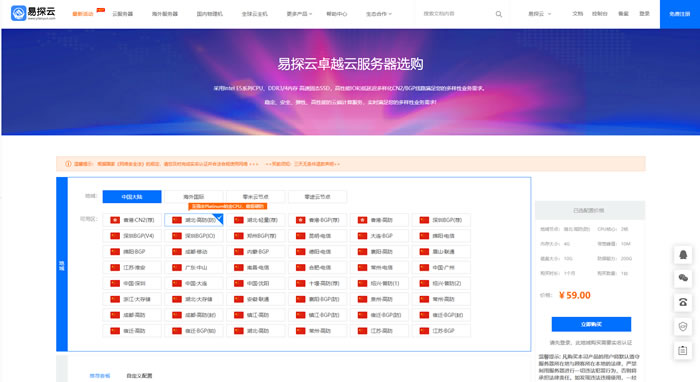
Task: Click the 免费注册 register button
Action: click(x=679, y=14)
